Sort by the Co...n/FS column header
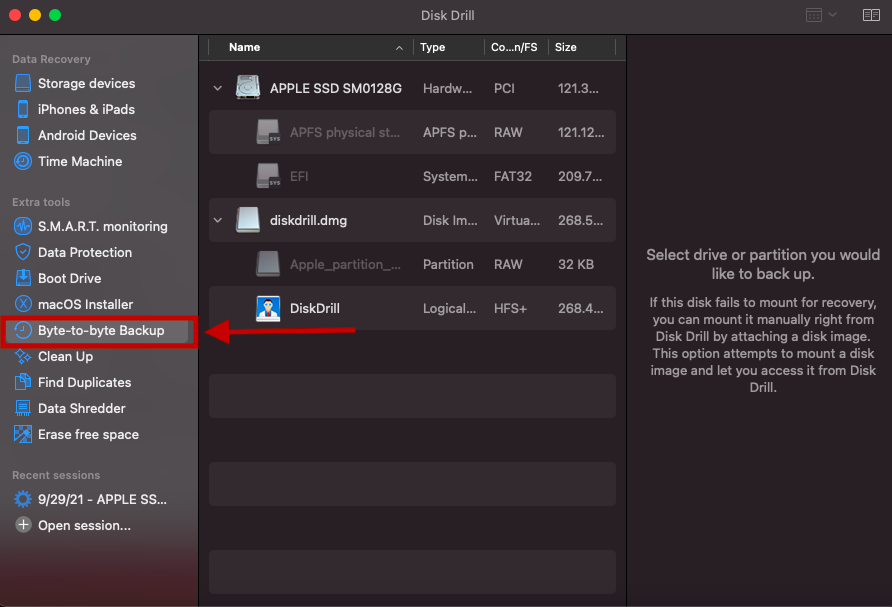892x607 pixels. 514,47
